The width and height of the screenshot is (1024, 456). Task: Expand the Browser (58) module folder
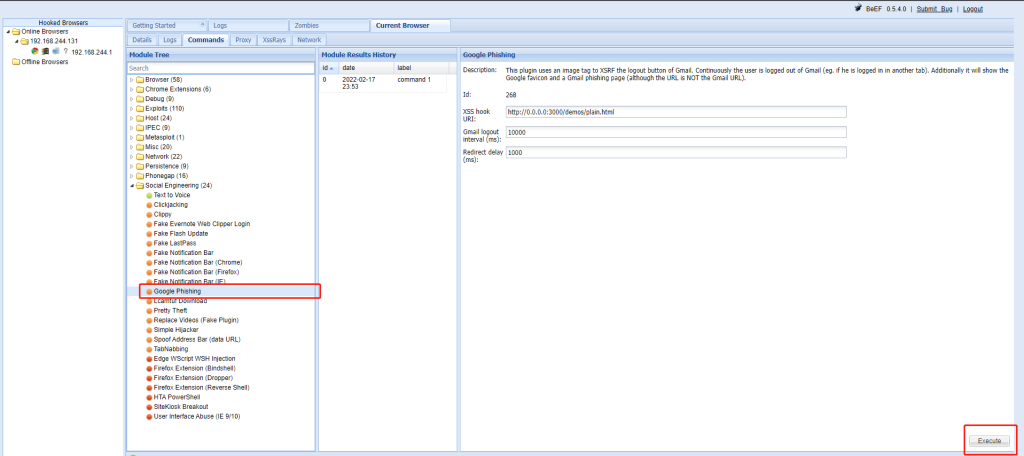(x=131, y=80)
